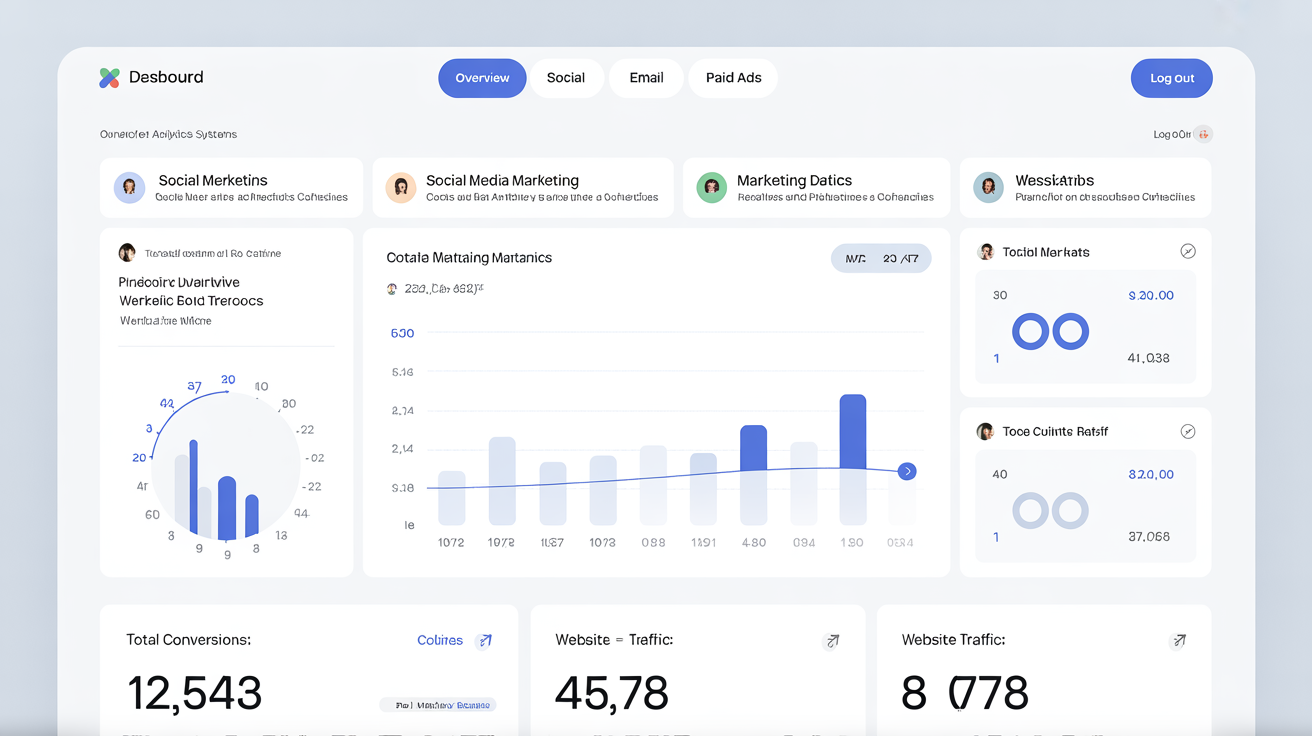Image resolution: width=1312 pixels, height=736 pixels.
Task: Toggle the status circle on Tociol Markats card
Action: click(x=1188, y=251)
